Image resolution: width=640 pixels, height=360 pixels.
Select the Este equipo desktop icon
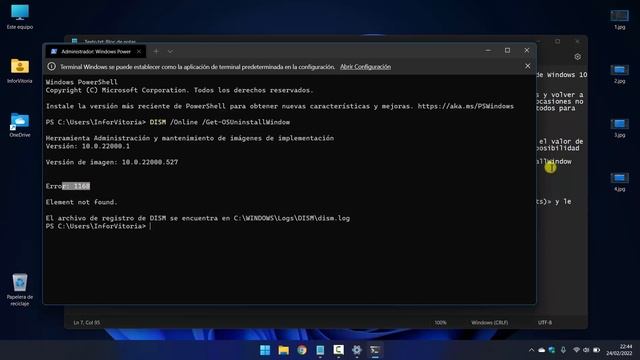[20, 17]
